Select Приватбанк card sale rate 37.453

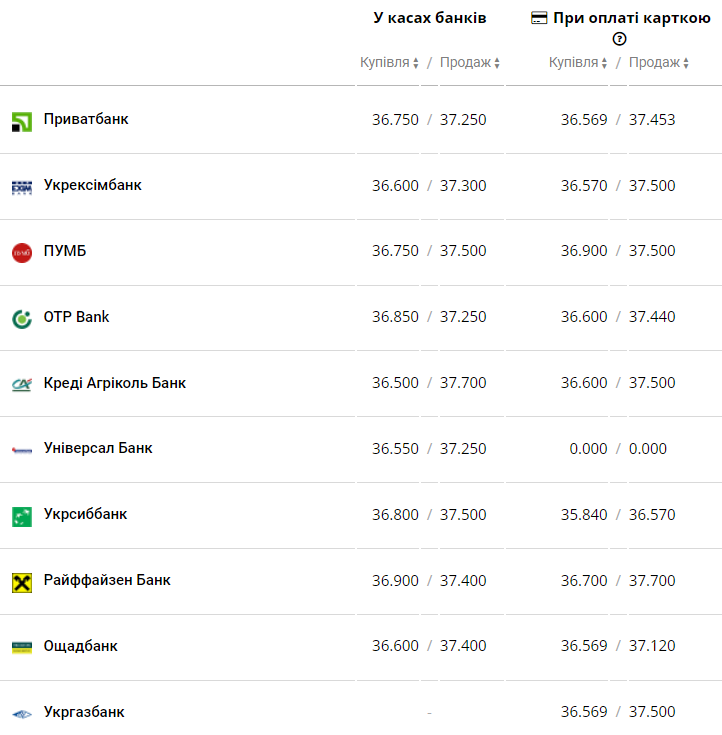652,120
